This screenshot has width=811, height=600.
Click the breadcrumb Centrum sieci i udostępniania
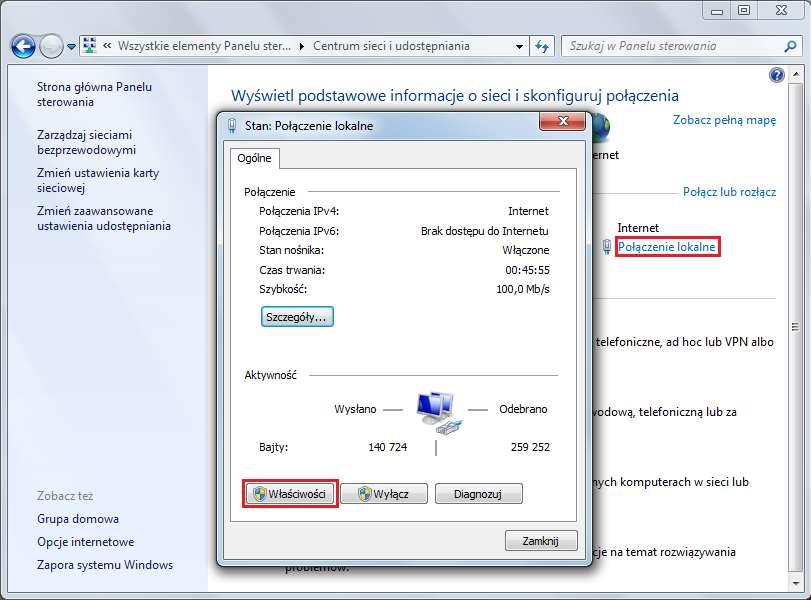point(391,46)
